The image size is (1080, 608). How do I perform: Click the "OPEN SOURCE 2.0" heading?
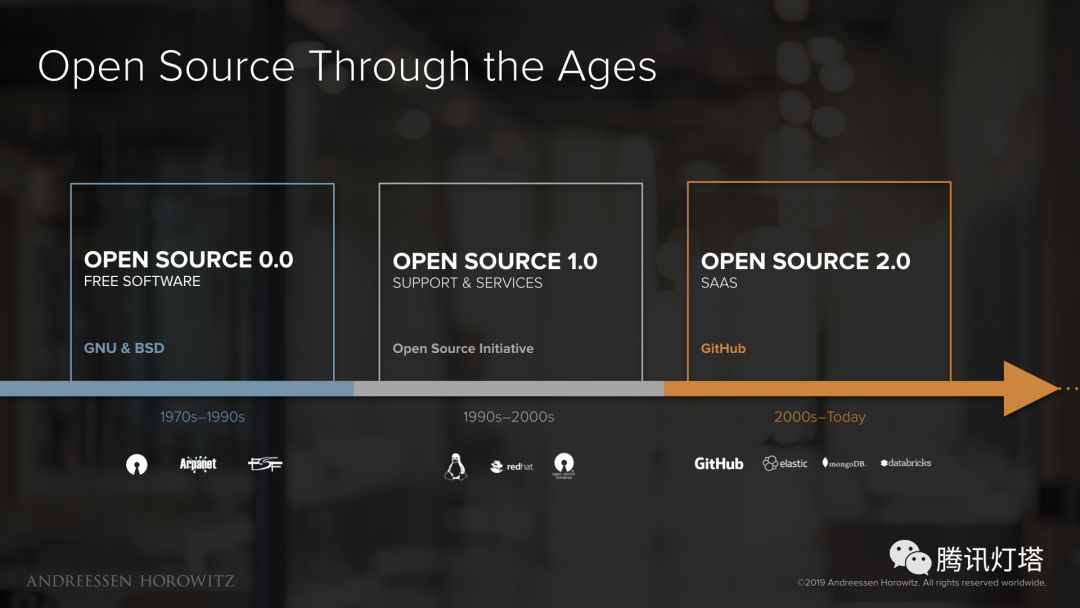(x=806, y=261)
